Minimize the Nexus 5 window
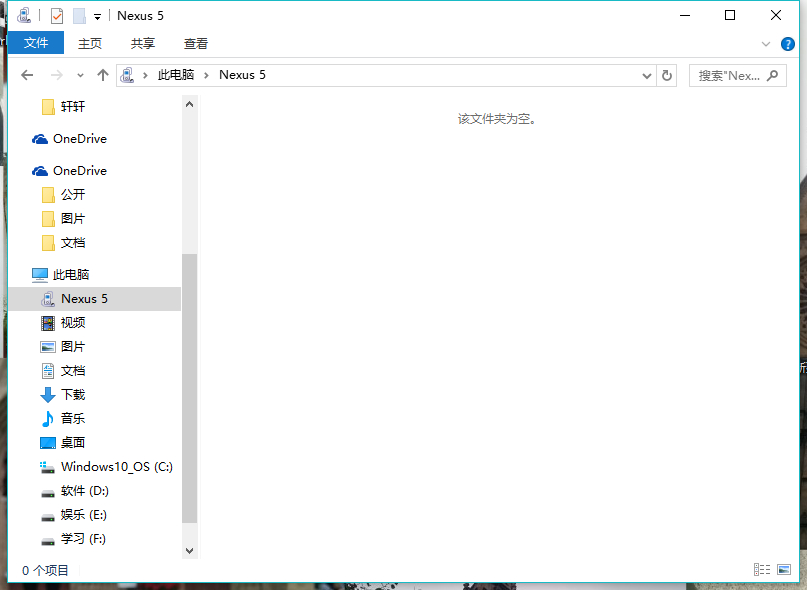 tap(685, 15)
